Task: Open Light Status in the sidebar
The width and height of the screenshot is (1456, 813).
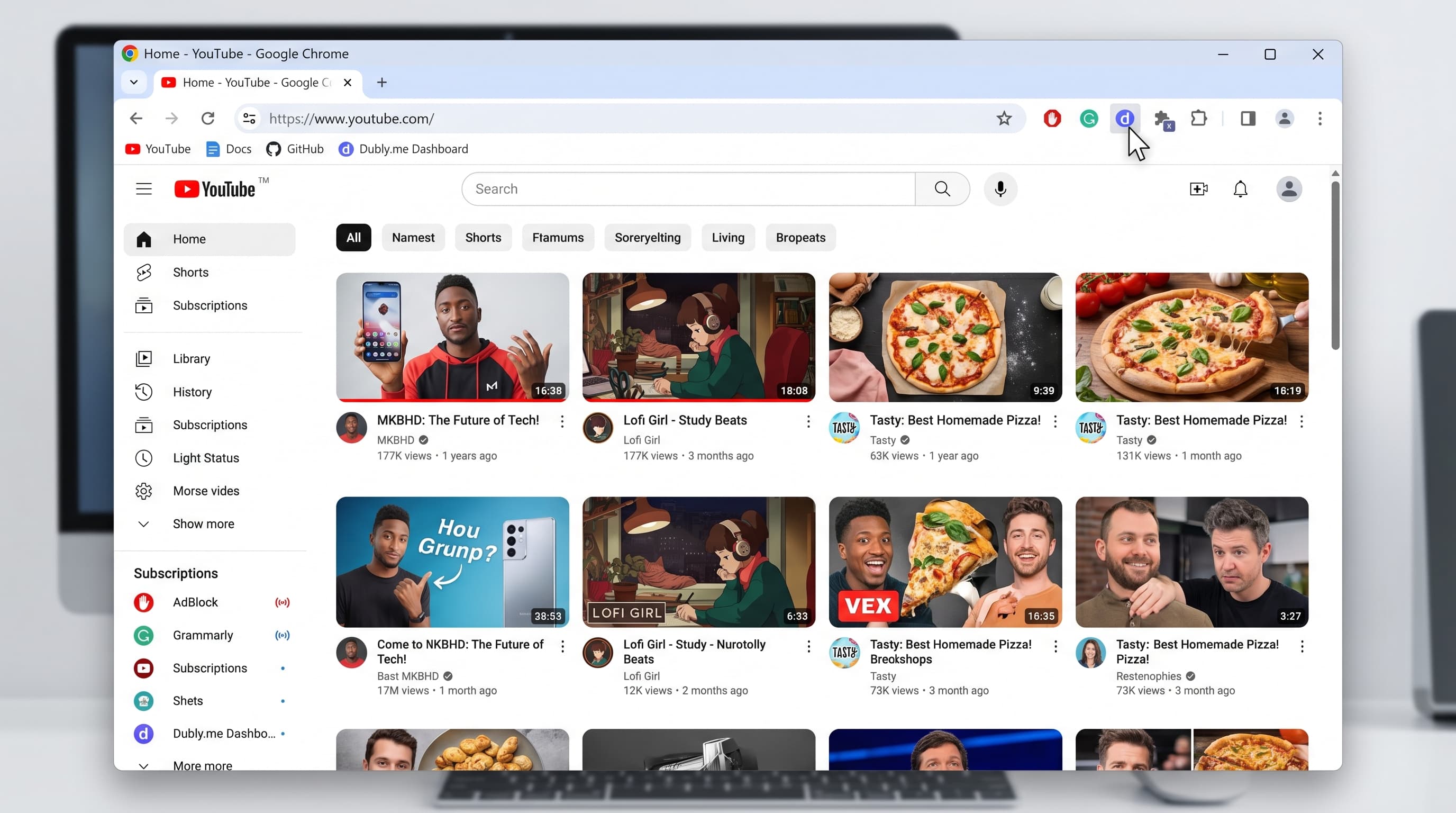Action: click(x=209, y=458)
